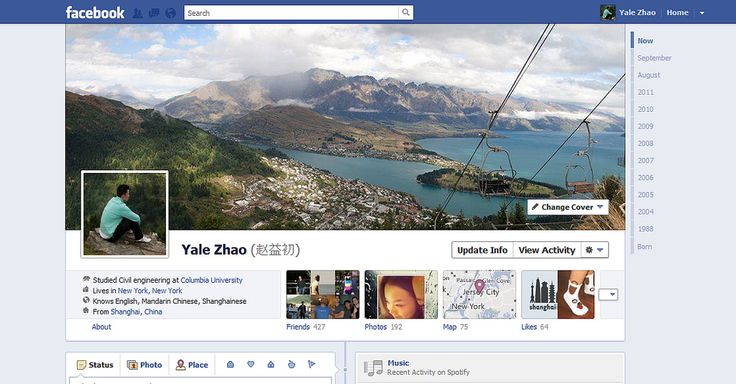The width and height of the screenshot is (736, 384).
Task: Click the Place pin icon
Action: [181, 365]
